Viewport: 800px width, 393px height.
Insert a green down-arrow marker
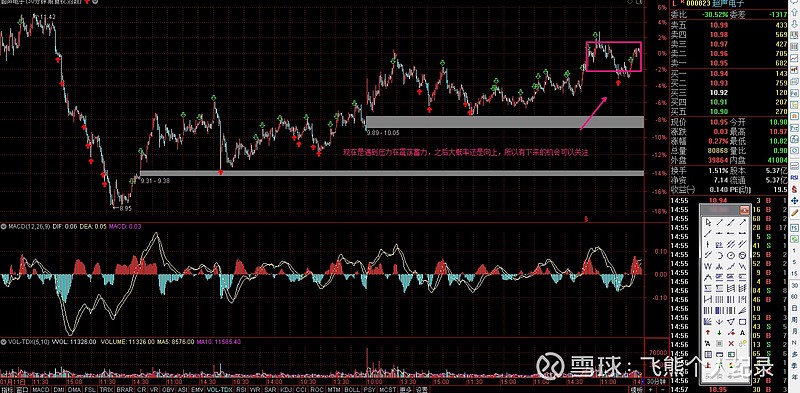(x=719, y=332)
